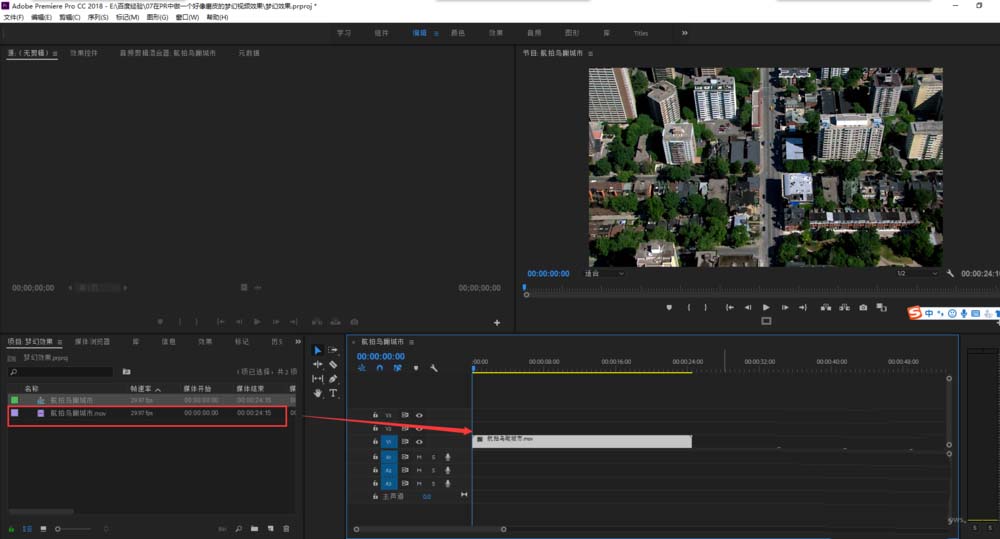
Task: Select the Razor tool in the tools panel
Action: click(333, 365)
